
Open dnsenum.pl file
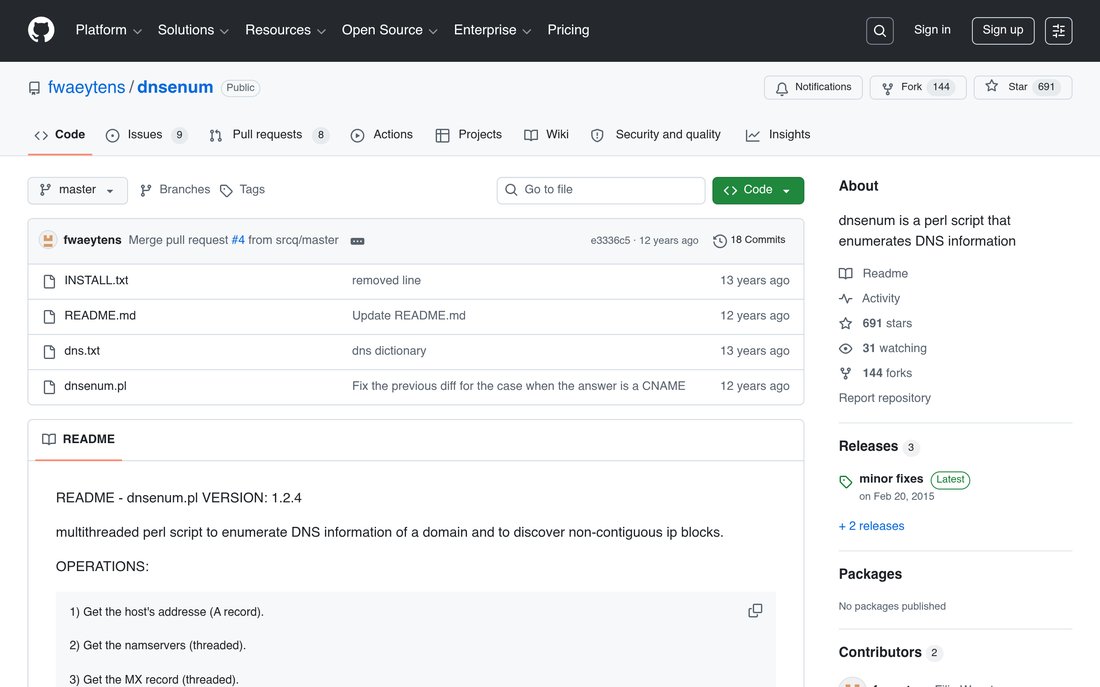point(95,386)
